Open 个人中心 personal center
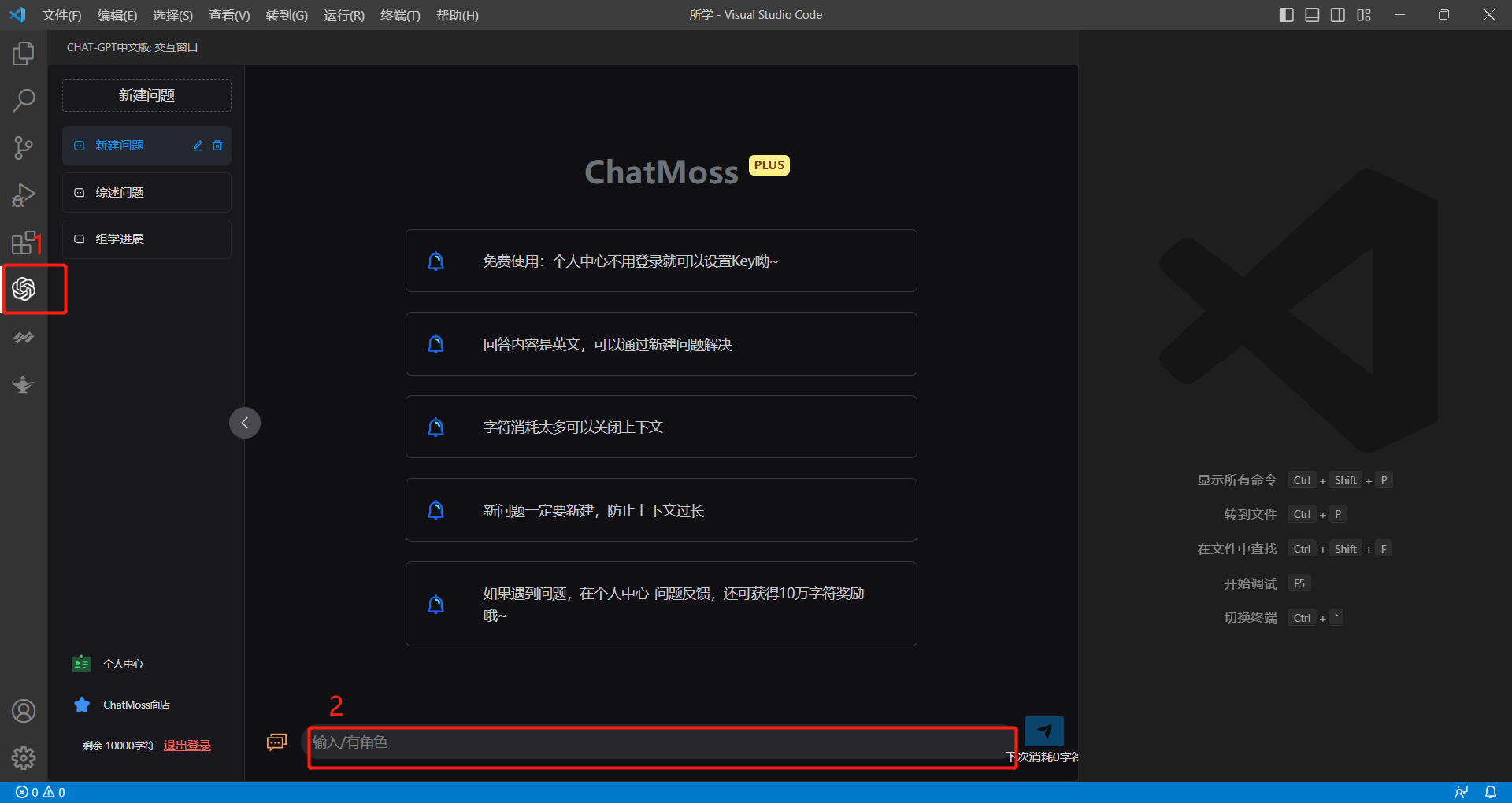This screenshot has width=1512, height=803. pos(124,664)
